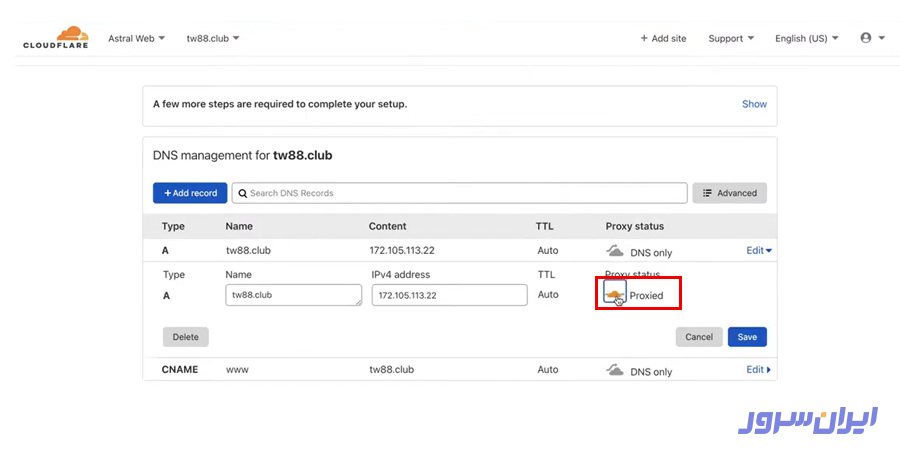Click the Cloudflare logo
The image size is (900, 450).
tap(56, 38)
